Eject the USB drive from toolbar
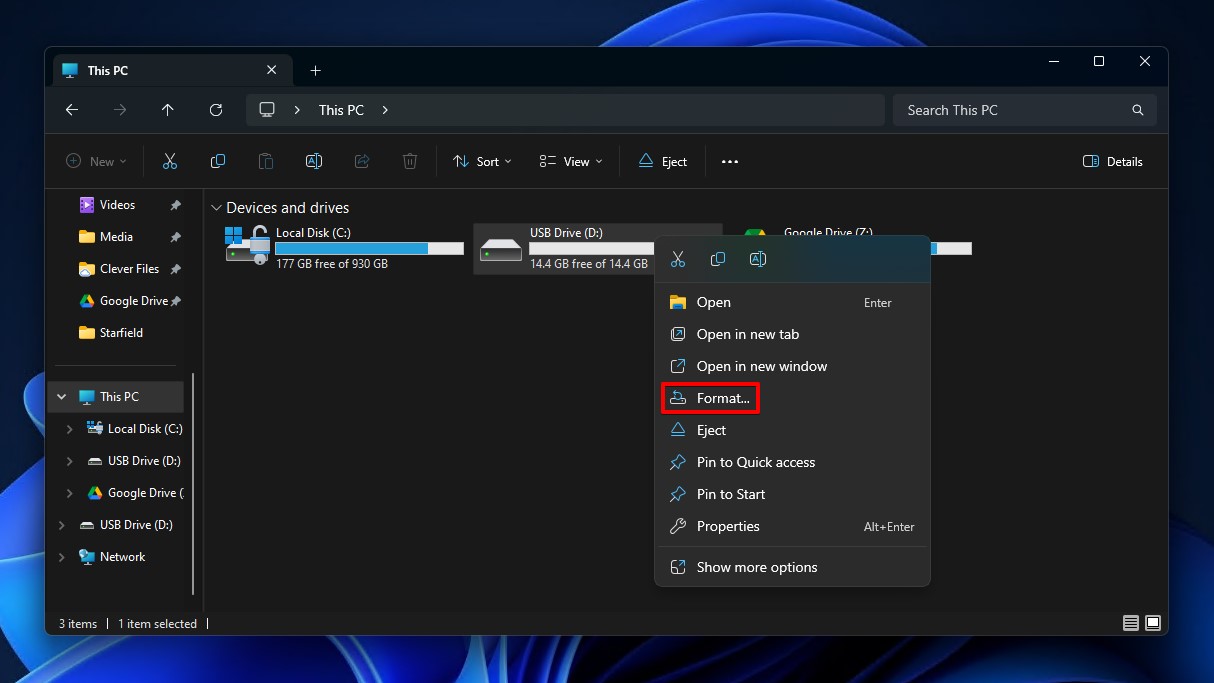Image resolution: width=1214 pixels, height=683 pixels. click(x=663, y=161)
